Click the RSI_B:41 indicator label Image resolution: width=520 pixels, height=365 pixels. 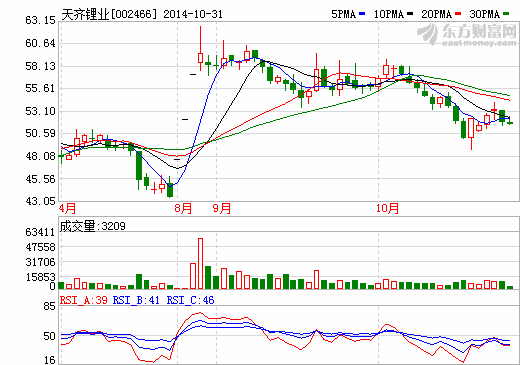[x=136, y=300]
